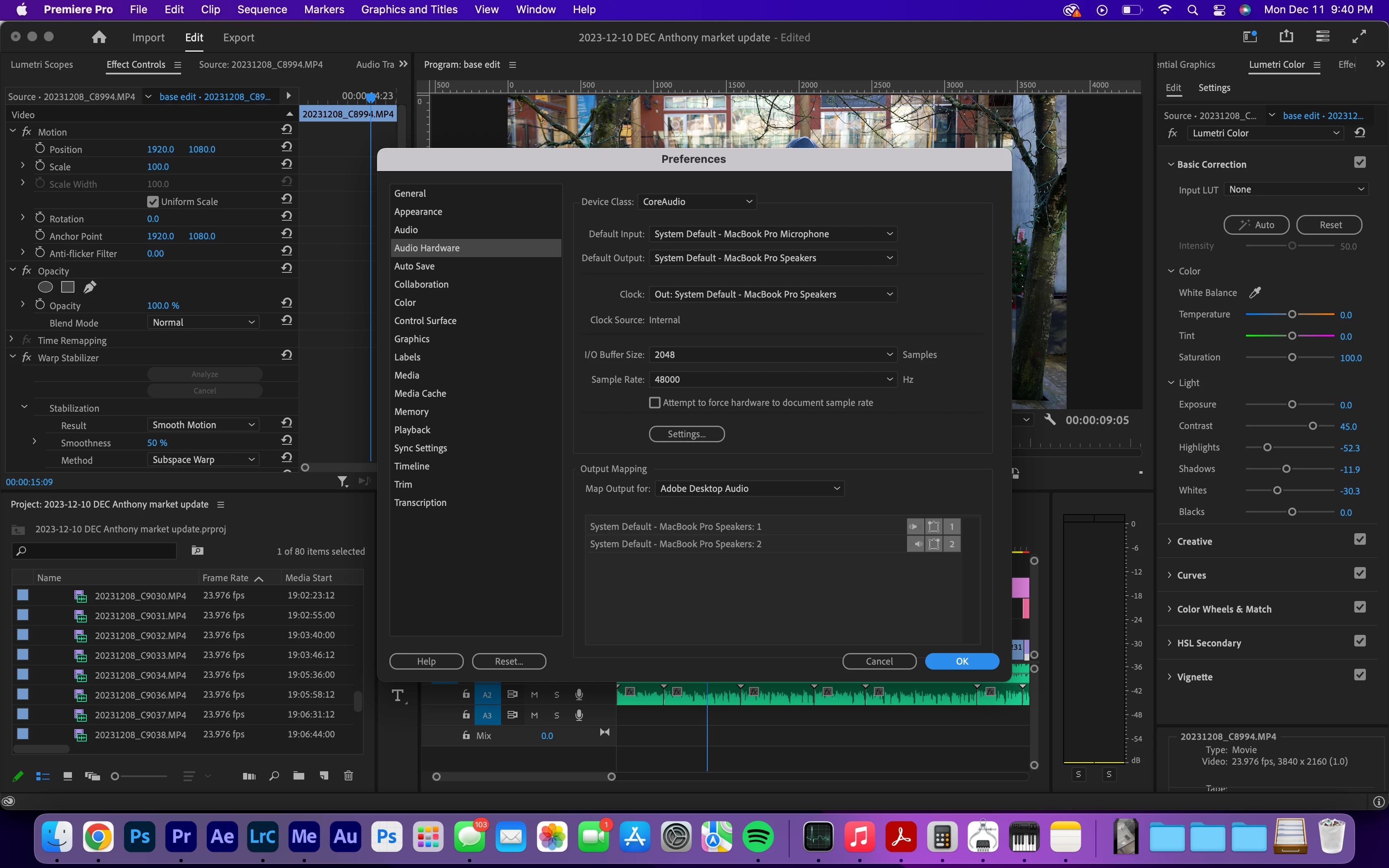1389x868 pixels.
Task: Select the Type tool in the timeline toolbar
Action: coord(398,696)
